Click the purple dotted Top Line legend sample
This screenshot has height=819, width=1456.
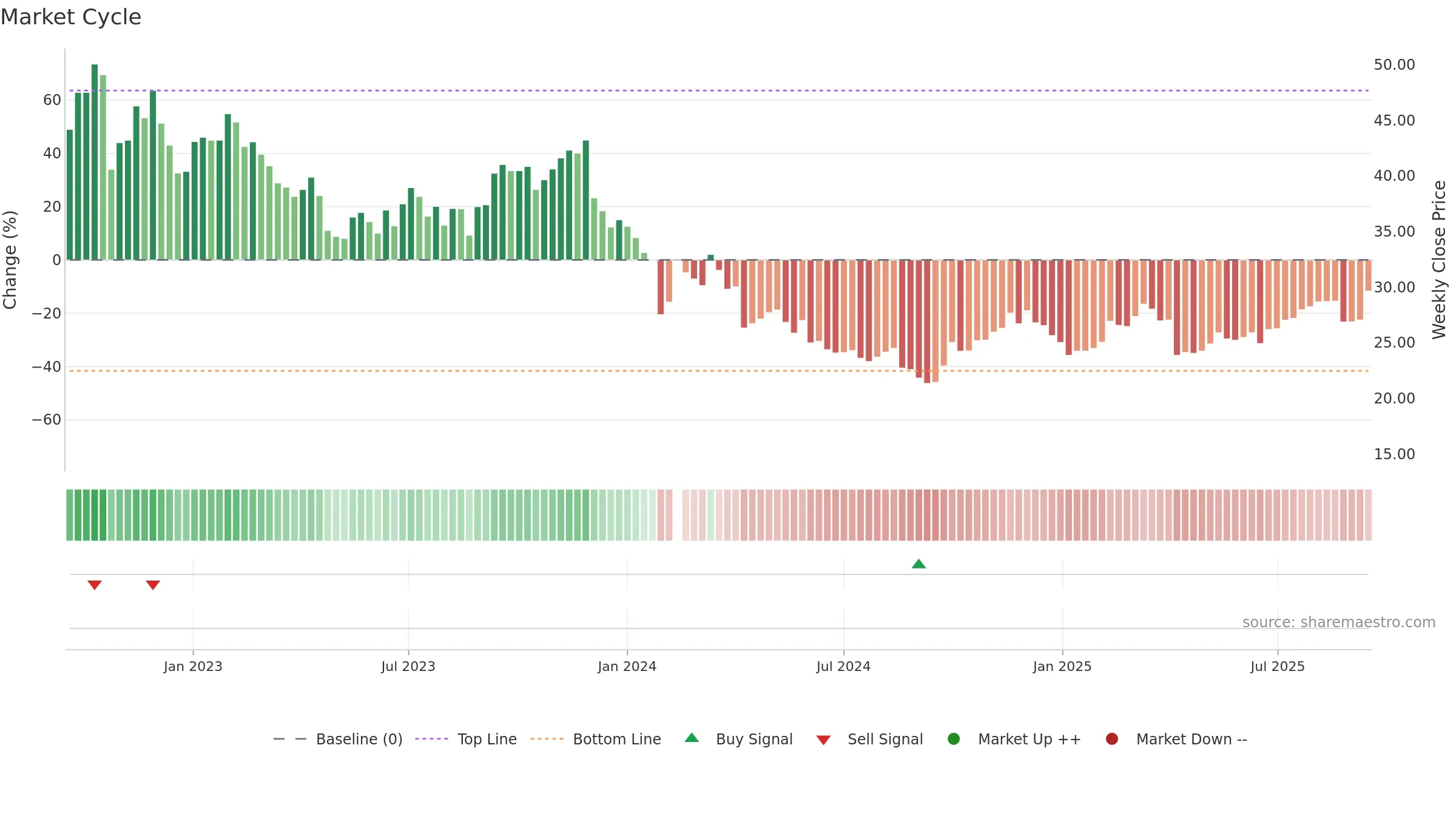point(431,739)
